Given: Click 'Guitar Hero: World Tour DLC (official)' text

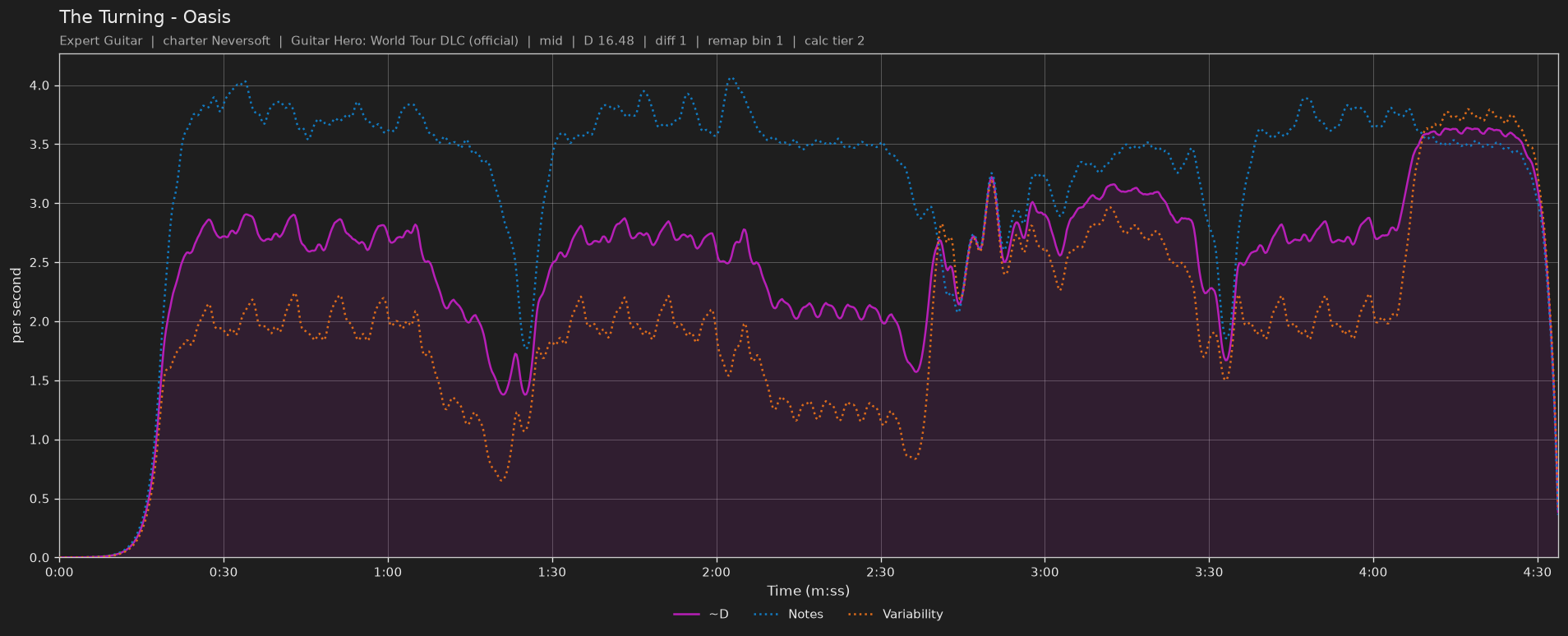Looking at the screenshot, I should point(404,41).
